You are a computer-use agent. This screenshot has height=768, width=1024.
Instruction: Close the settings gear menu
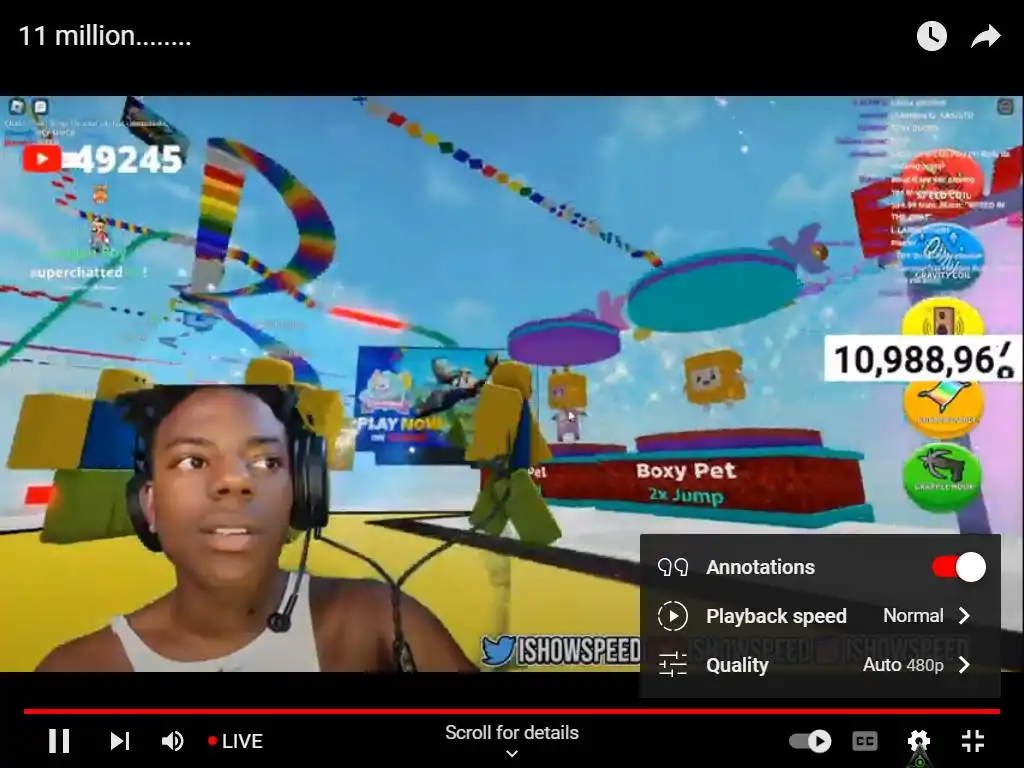(x=919, y=741)
